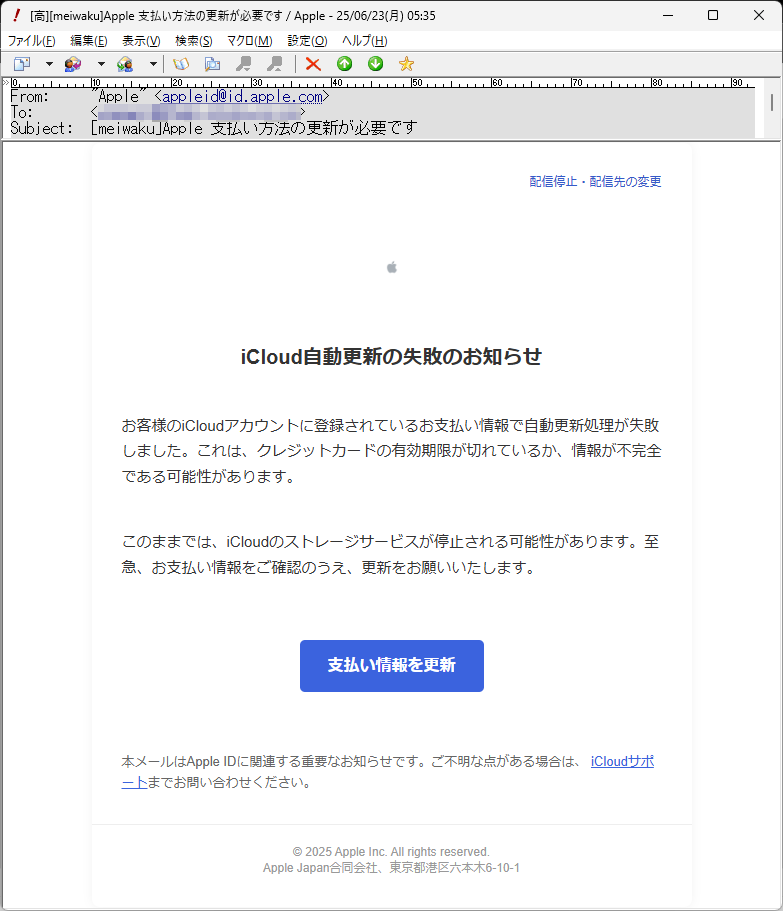
Task: Go to next mail with green down arrow
Action: pyautogui.click(x=375, y=64)
